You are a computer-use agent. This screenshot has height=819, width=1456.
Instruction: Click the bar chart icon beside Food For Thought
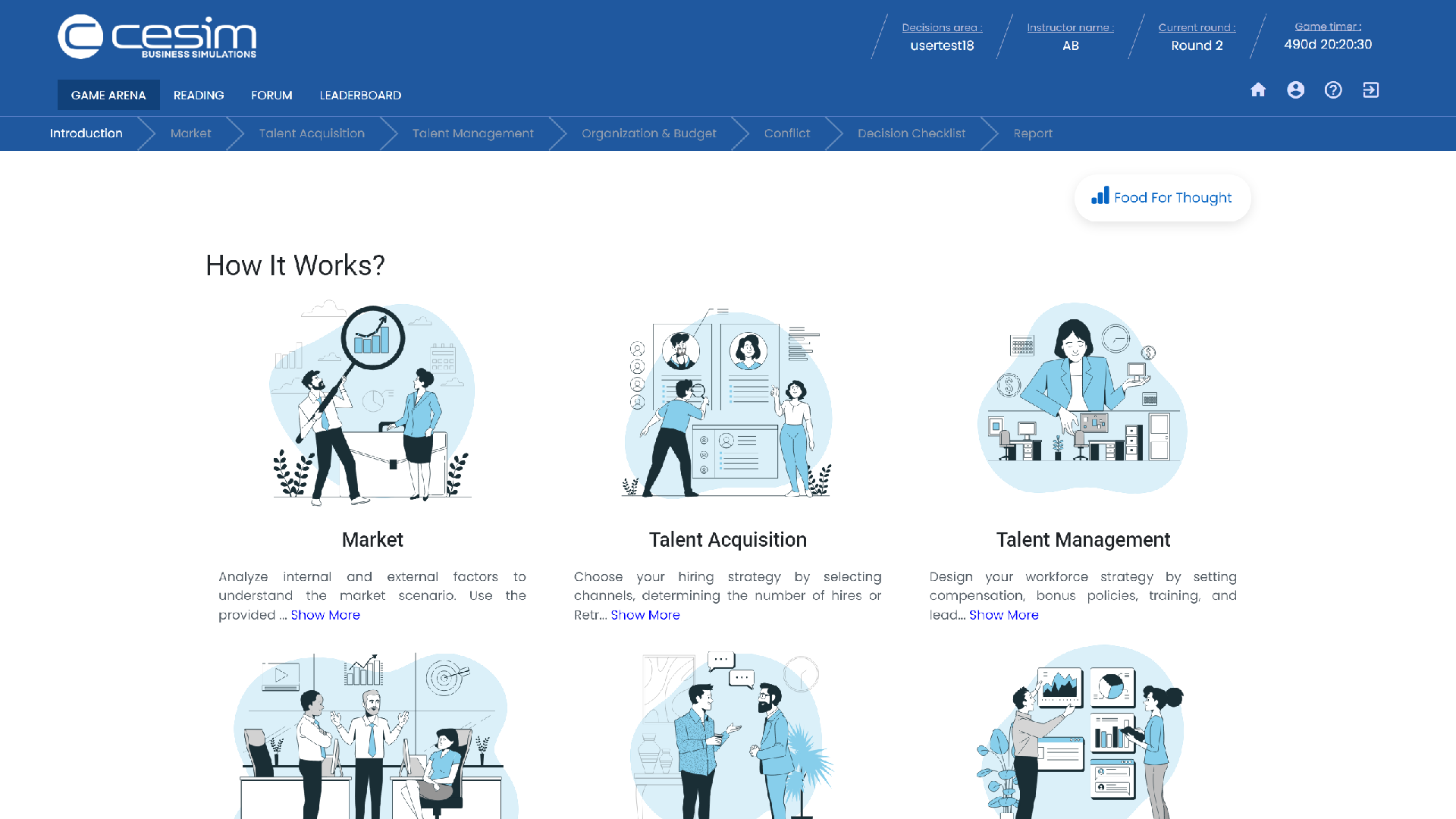1100,196
